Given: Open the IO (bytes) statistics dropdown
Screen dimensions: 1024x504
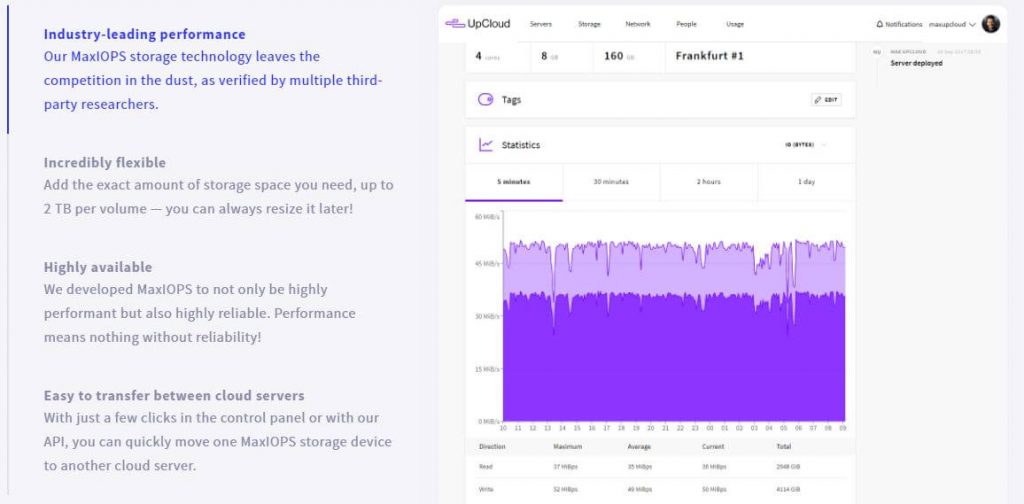Looking at the screenshot, I should [805, 145].
